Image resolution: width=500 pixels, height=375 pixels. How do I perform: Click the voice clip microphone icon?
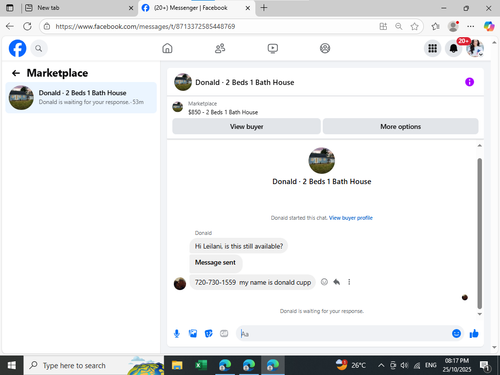coord(177,334)
